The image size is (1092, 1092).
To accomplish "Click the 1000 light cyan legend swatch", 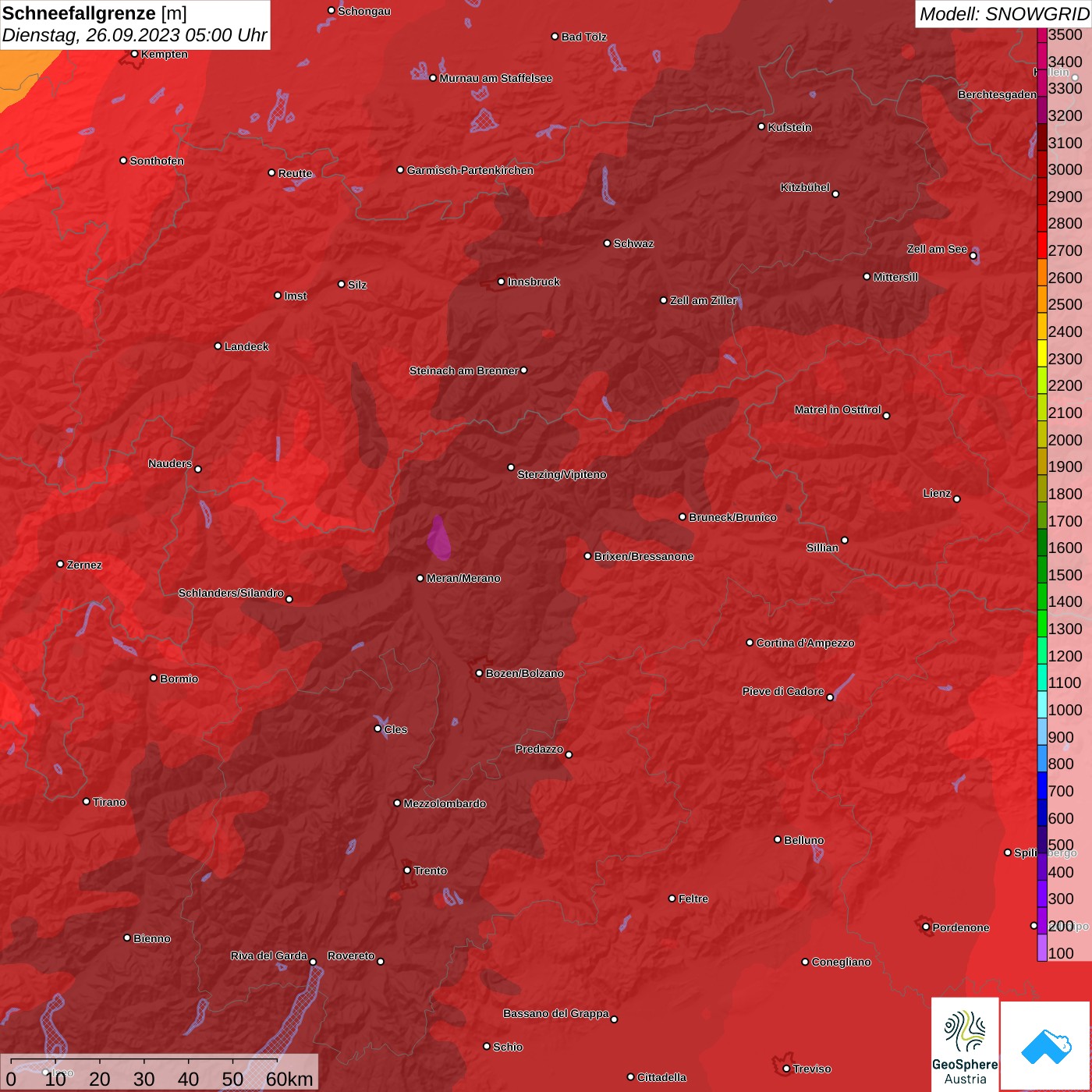I will [x=1042, y=704].
